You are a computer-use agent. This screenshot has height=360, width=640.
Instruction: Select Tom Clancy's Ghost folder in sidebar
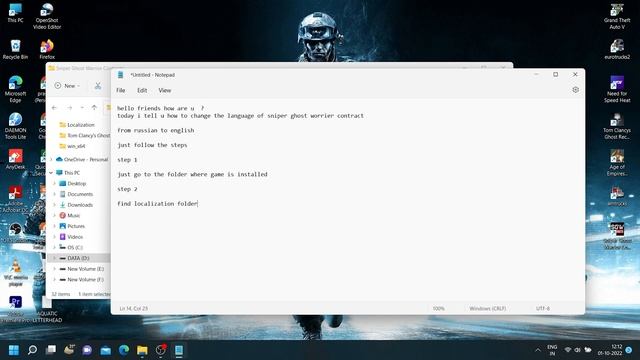pos(84,136)
